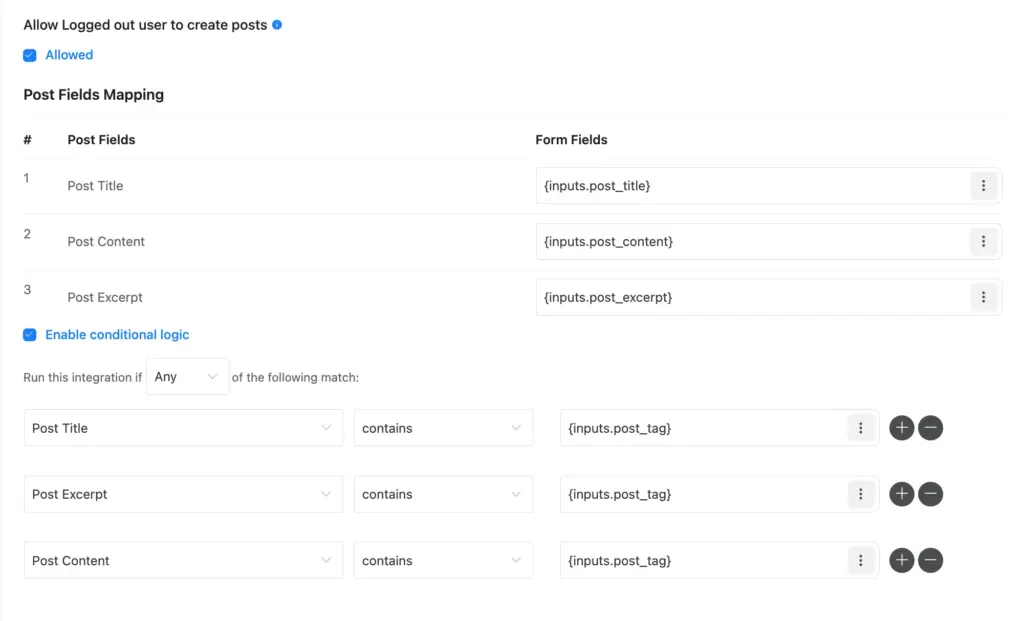Click the minus button on the Post Content row
Image resolution: width=1024 pixels, height=621 pixels.
tap(931, 560)
